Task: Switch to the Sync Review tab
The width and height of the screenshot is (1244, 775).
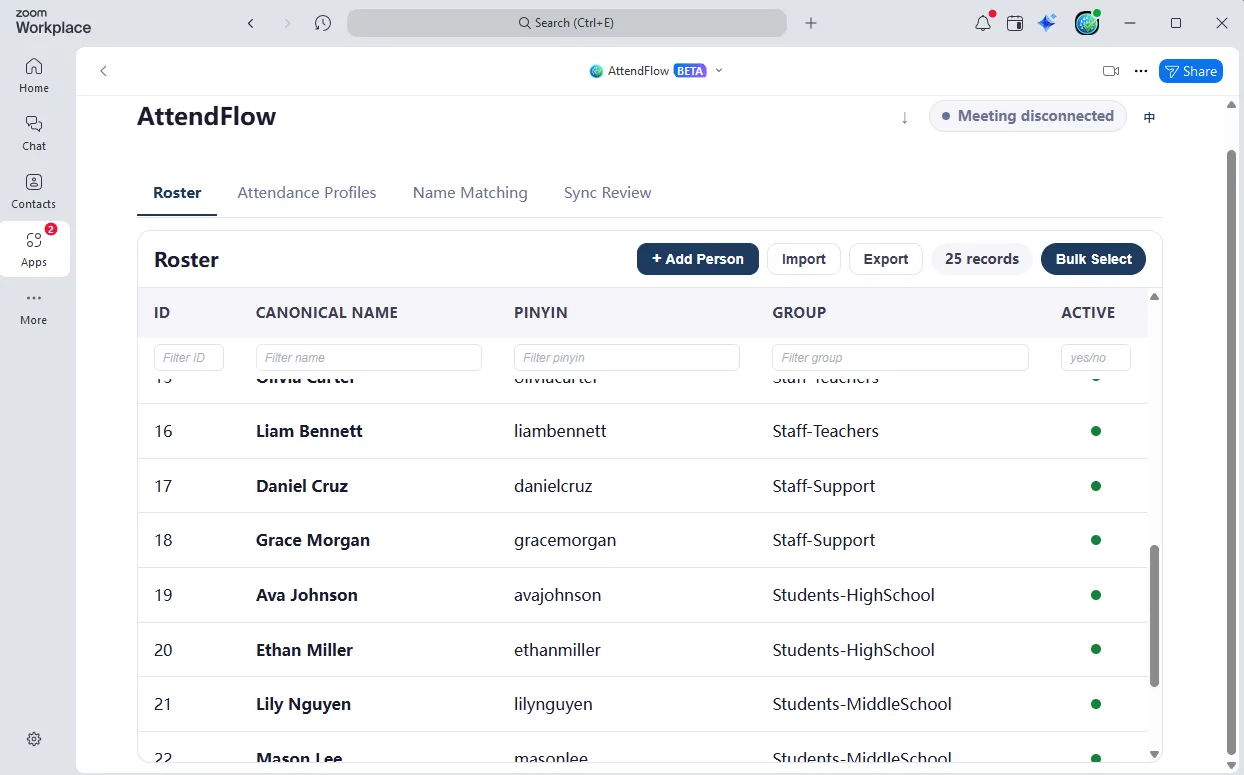Action: [x=607, y=192]
